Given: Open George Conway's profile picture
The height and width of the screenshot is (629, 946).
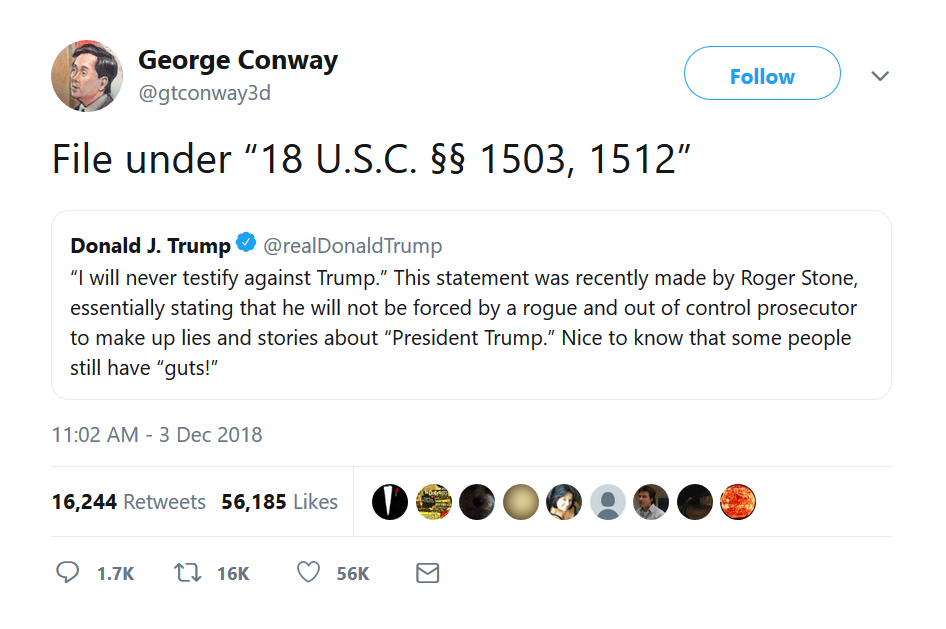Looking at the screenshot, I should (x=87, y=76).
